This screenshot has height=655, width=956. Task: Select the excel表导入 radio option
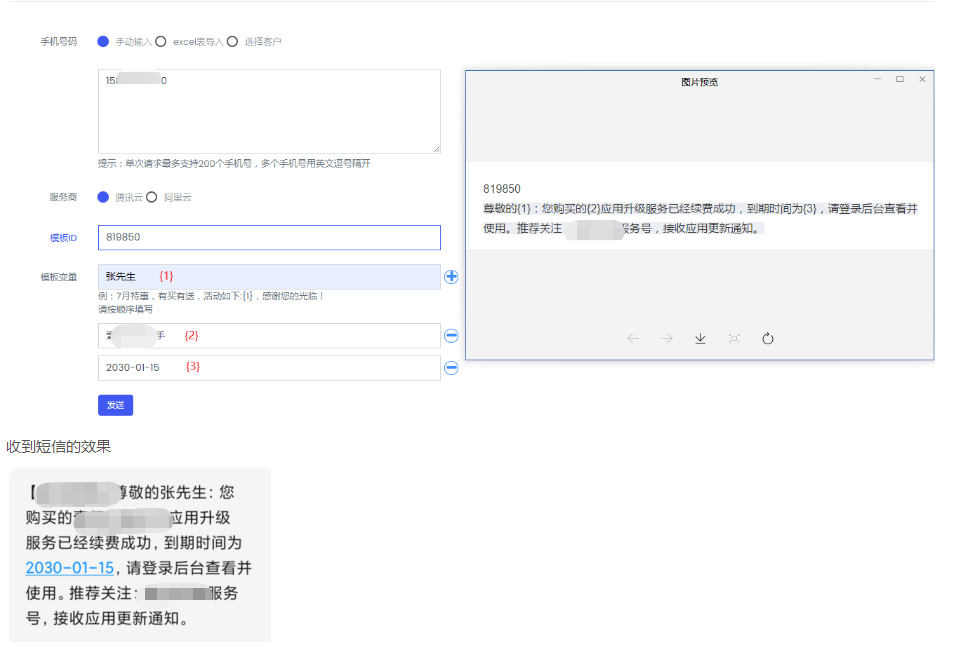(x=161, y=41)
